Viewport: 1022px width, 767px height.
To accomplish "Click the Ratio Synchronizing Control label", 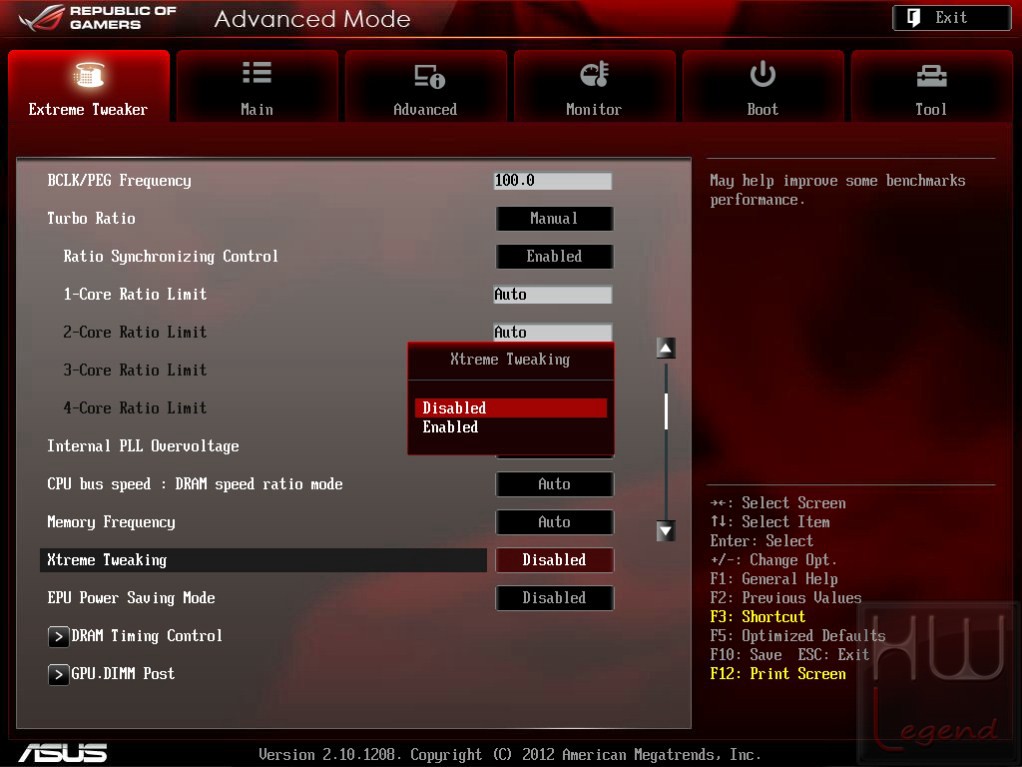I will pos(171,257).
